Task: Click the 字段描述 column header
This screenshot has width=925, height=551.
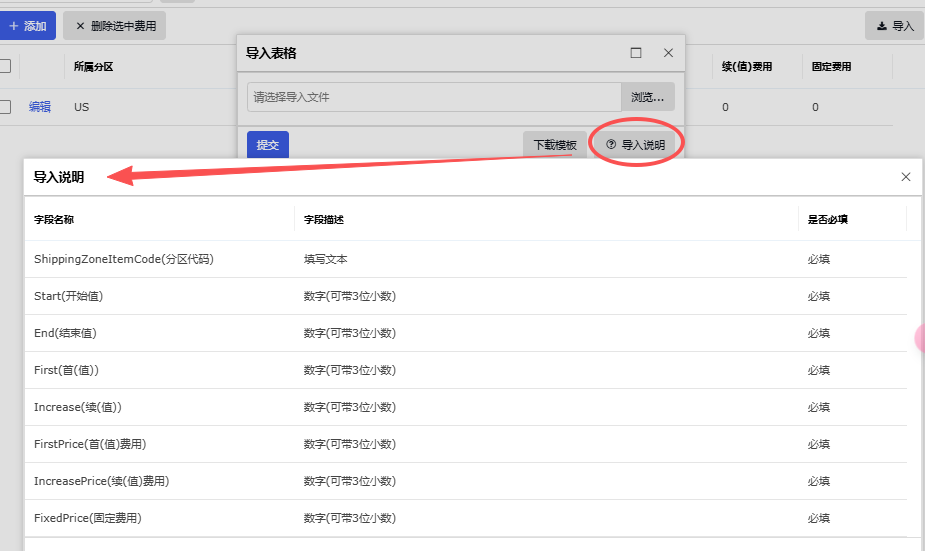Action: (x=324, y=219)
